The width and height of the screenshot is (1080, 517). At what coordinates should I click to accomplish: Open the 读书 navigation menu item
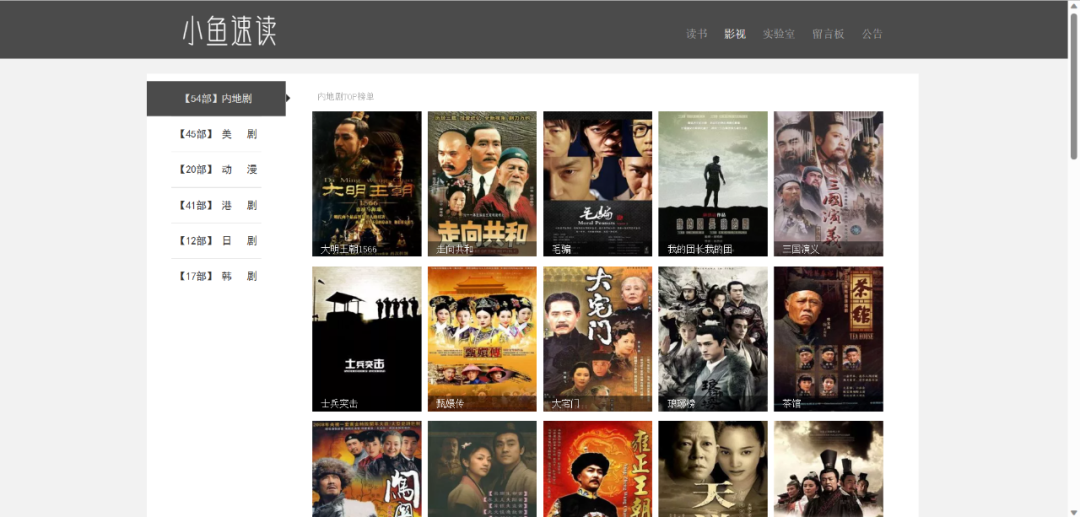(696, 34)
